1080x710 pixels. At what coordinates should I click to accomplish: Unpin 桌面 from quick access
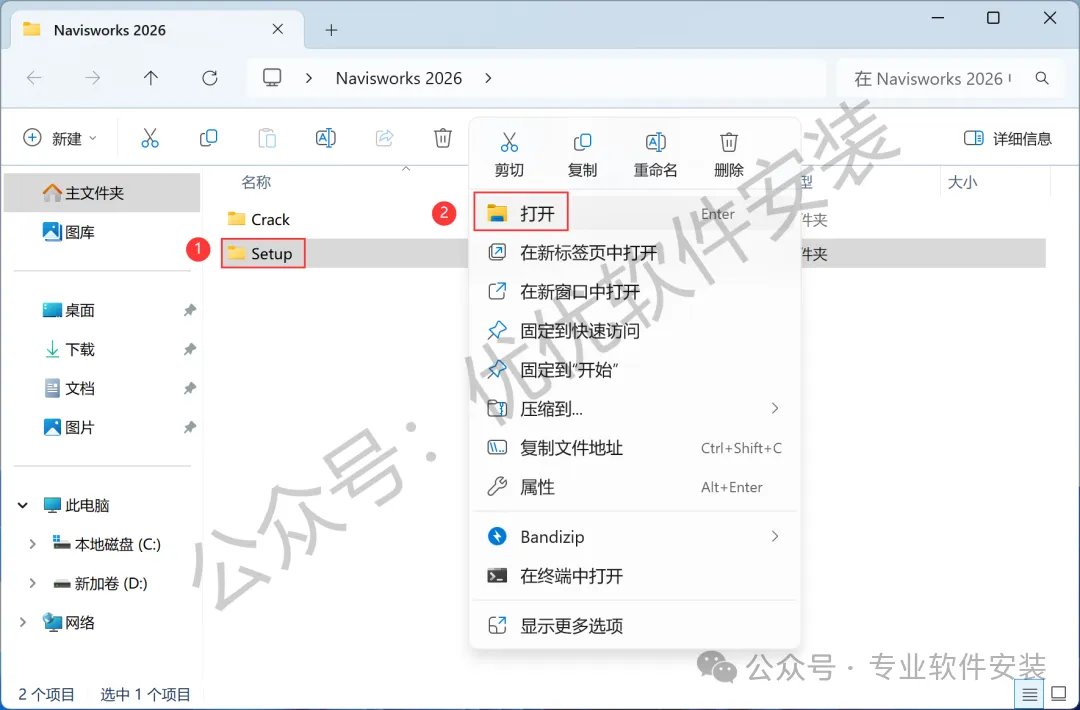click(x=189, y=311)
